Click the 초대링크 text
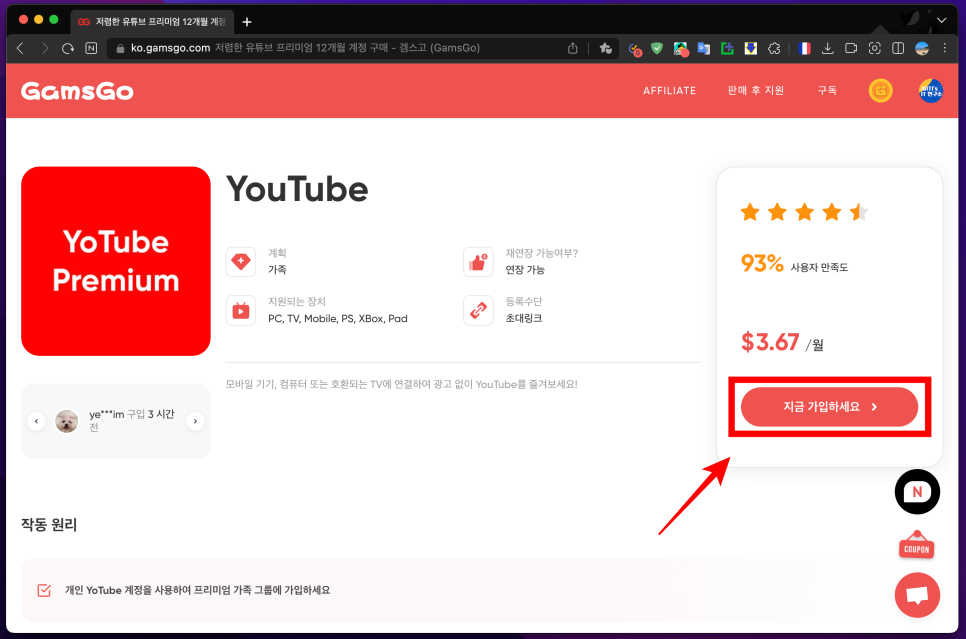966x639 pixels. tap(524, 319)
